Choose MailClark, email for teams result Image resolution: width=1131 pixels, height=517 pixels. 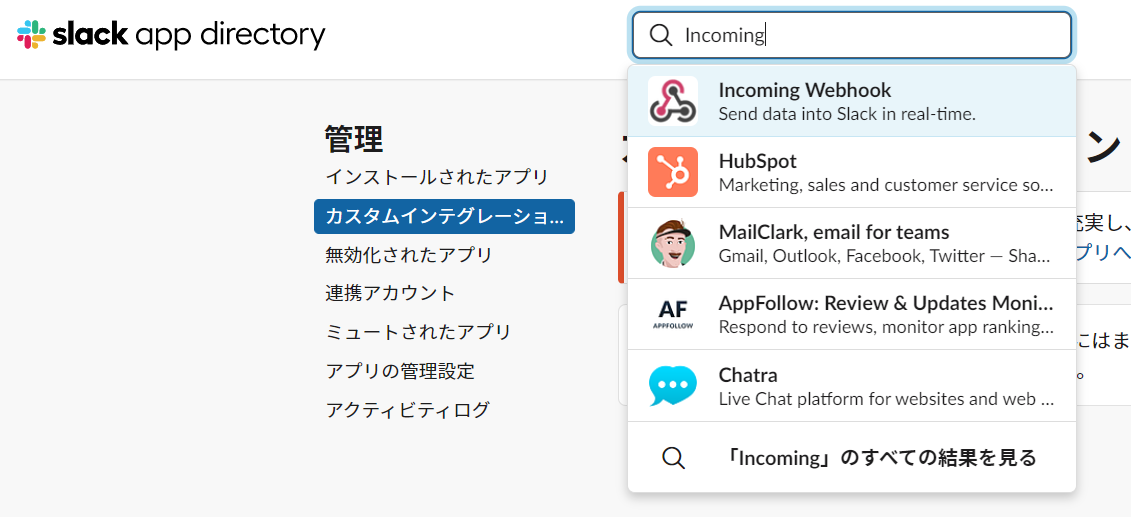[852, 244]
